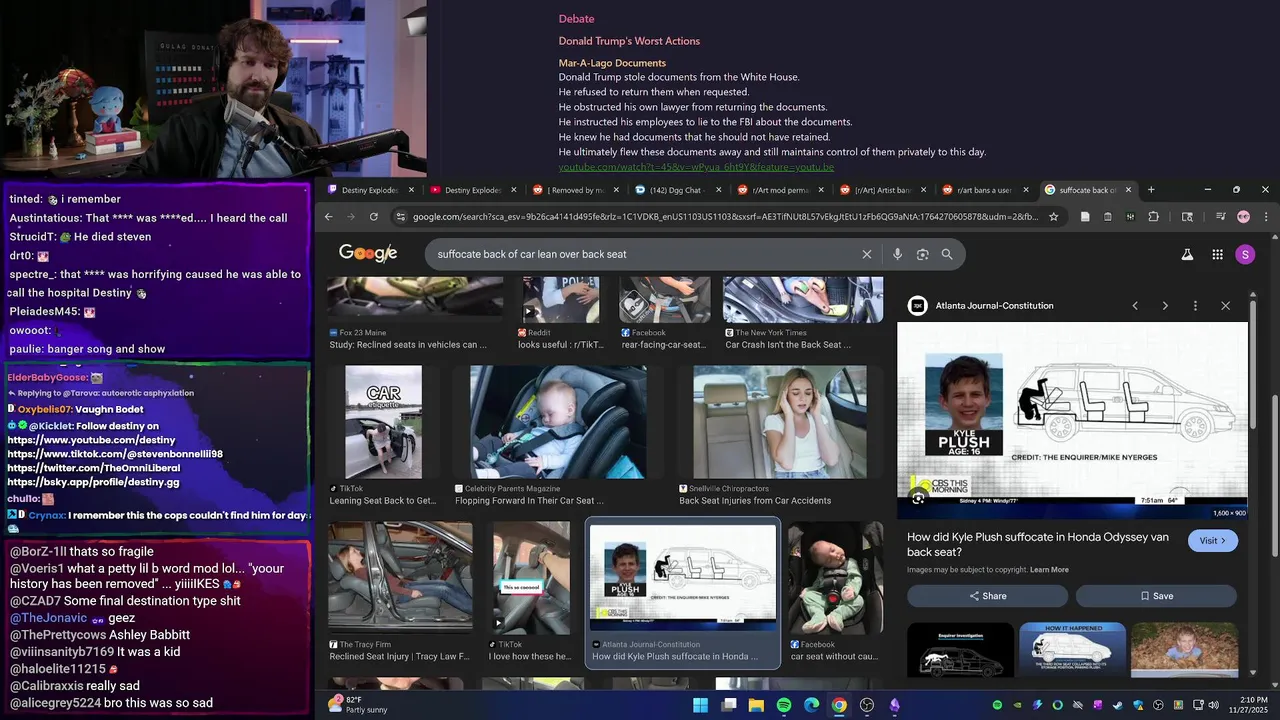The width and height of the screenshot is (1280, 720).
Task: Click Visit button in preview panel
Action: click(1213, 540)
